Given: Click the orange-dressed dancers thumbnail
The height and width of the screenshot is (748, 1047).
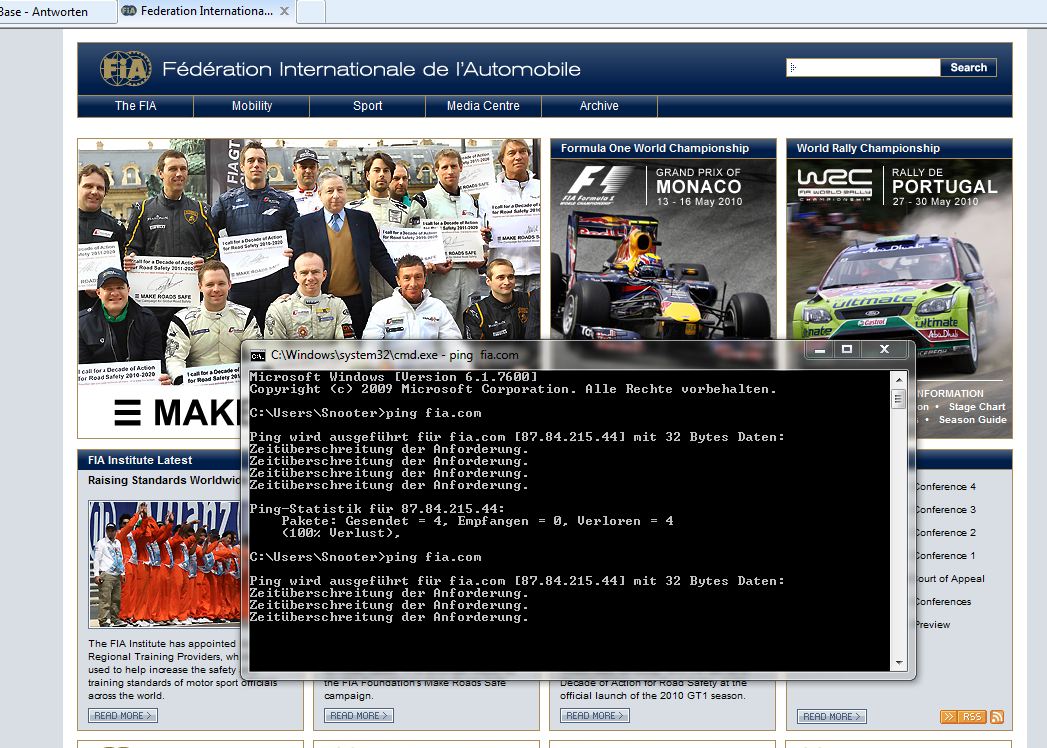Looking at the screenshot, I should point(164,564).
